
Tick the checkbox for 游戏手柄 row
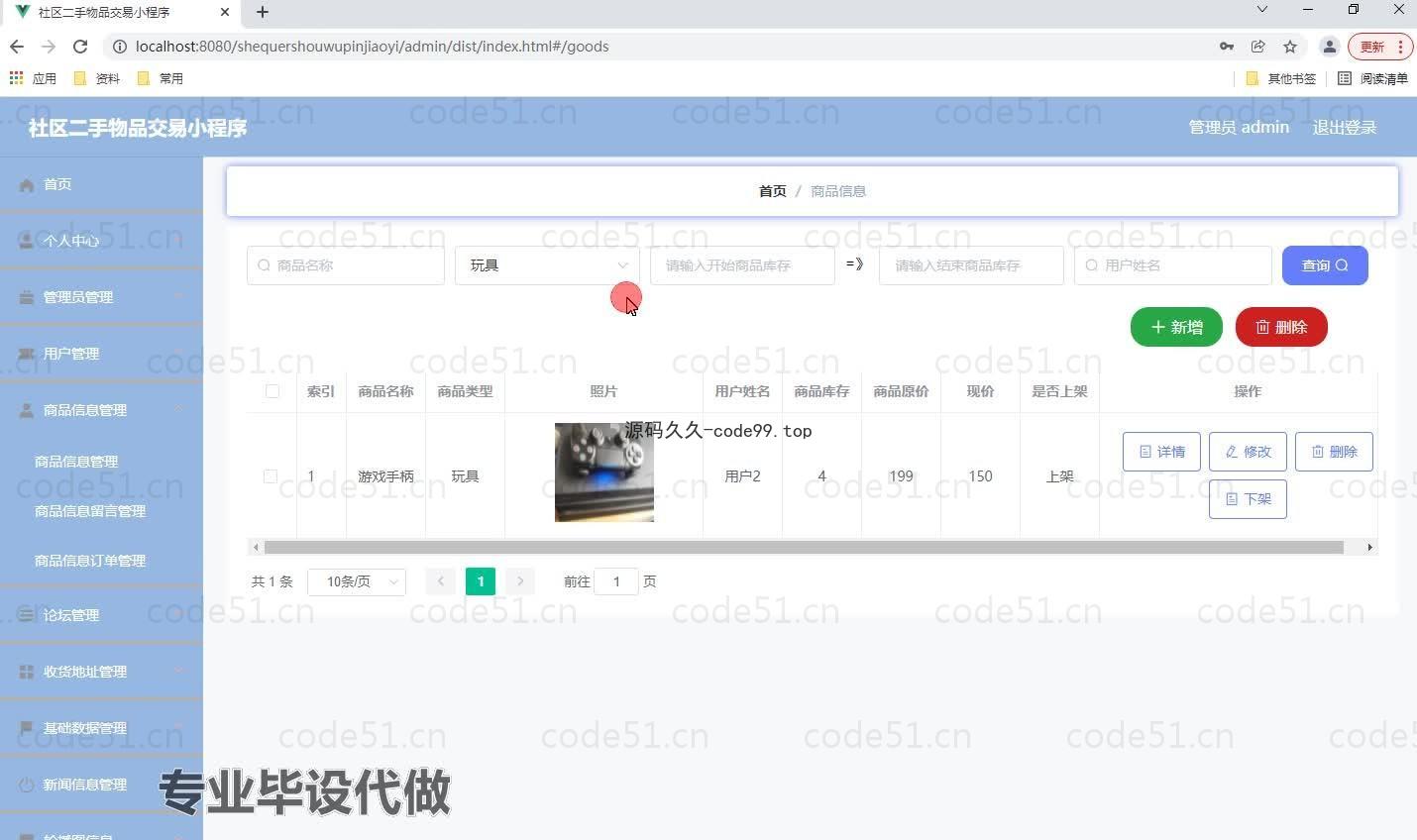pyautogui.click(x=270, y=476)
